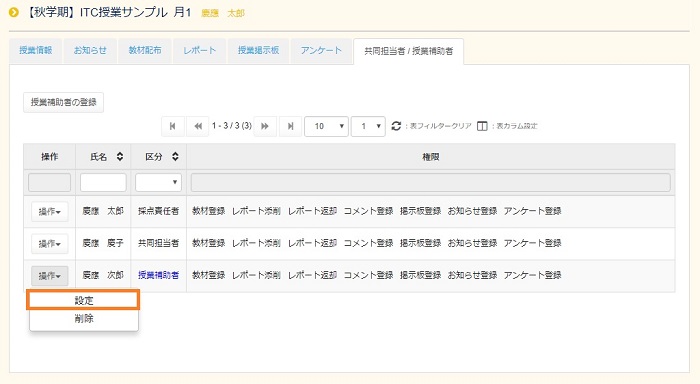
Task: Choose 削除 from the dropdown menu
Action: click(x=83, y=319)
